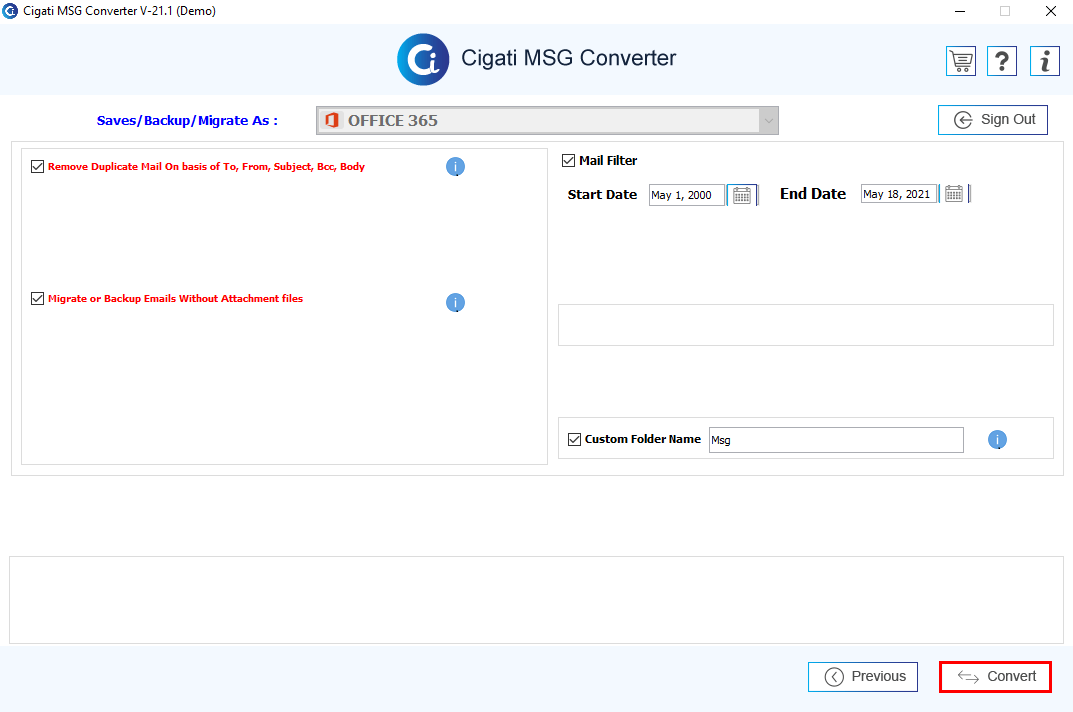Click the 'Saves/Backup/Migrate As :' label
This screenshot has height=712, width=1073.
[x=187, y=120]
